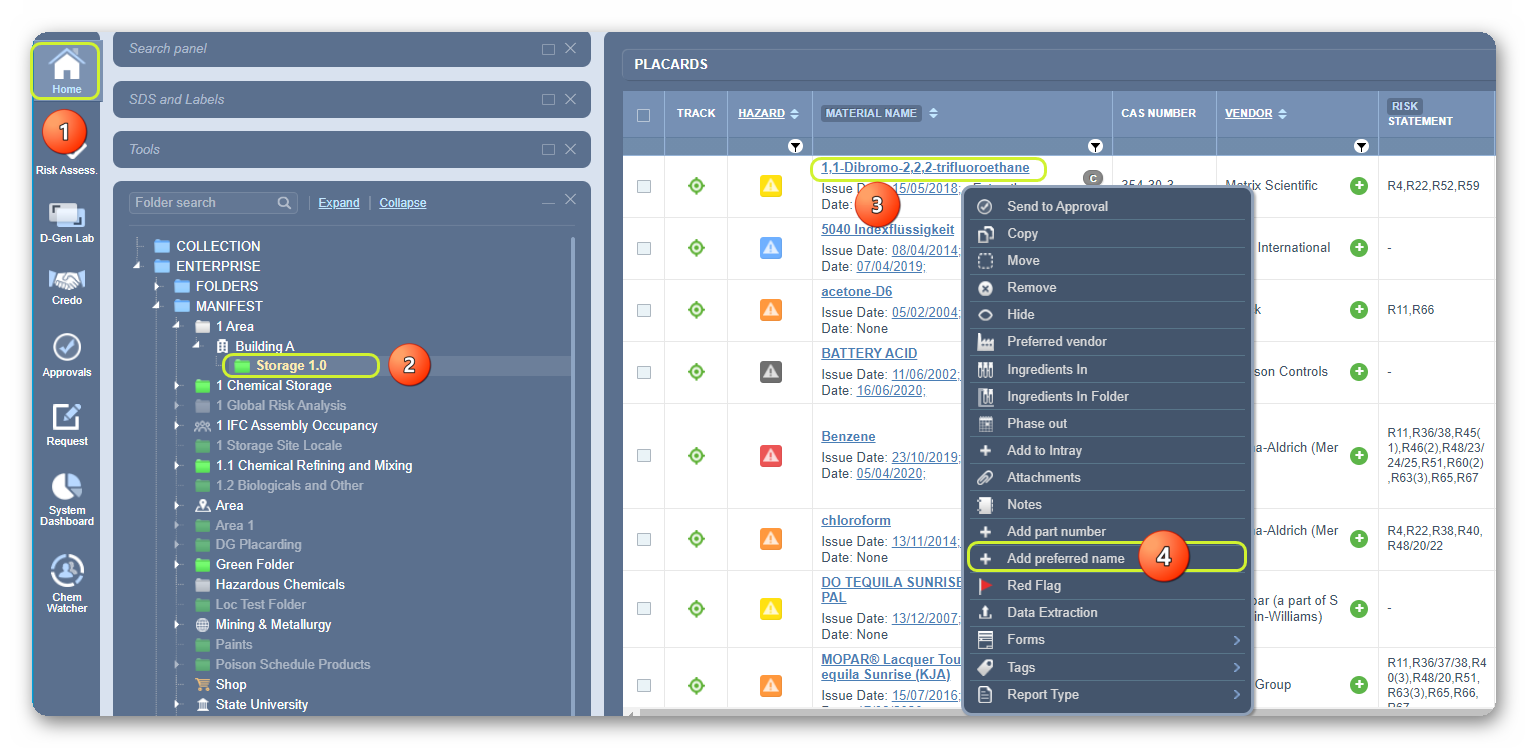The height and width of the screenshot is (748, 1528).
Task: Select the 1,1-Dibromo-2,2,2-trifluoroethane row checkbox
Action: click(643, 186)
